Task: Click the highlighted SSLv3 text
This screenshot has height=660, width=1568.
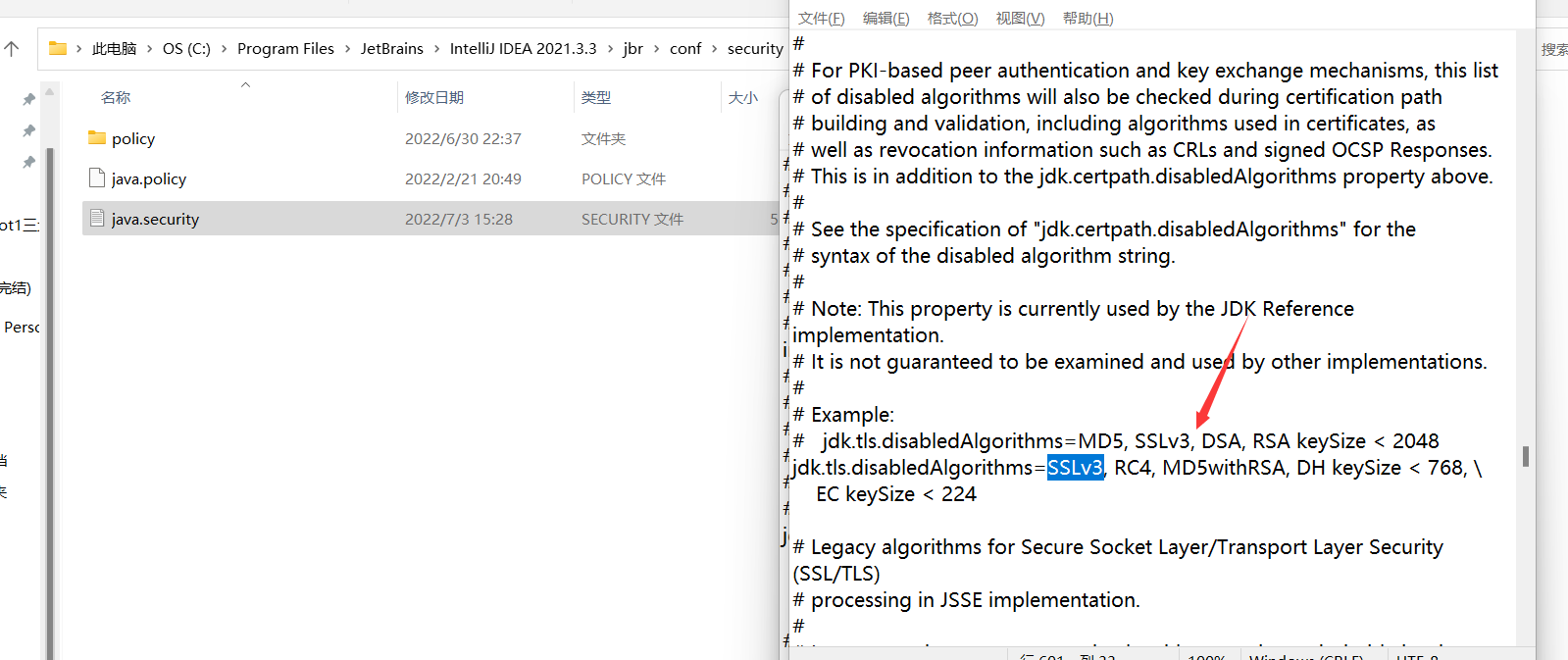Action: pos(1075,468)
